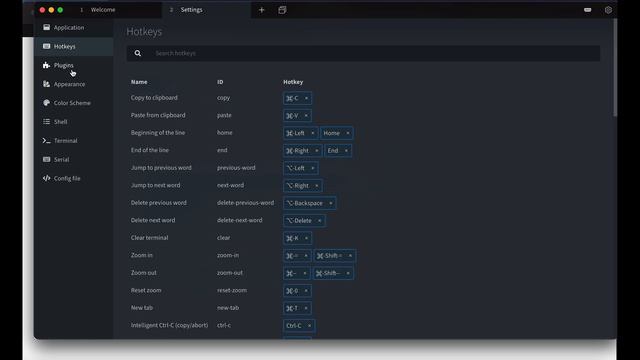Click the 'Hotkeys' page heading

tap(144, 31)
